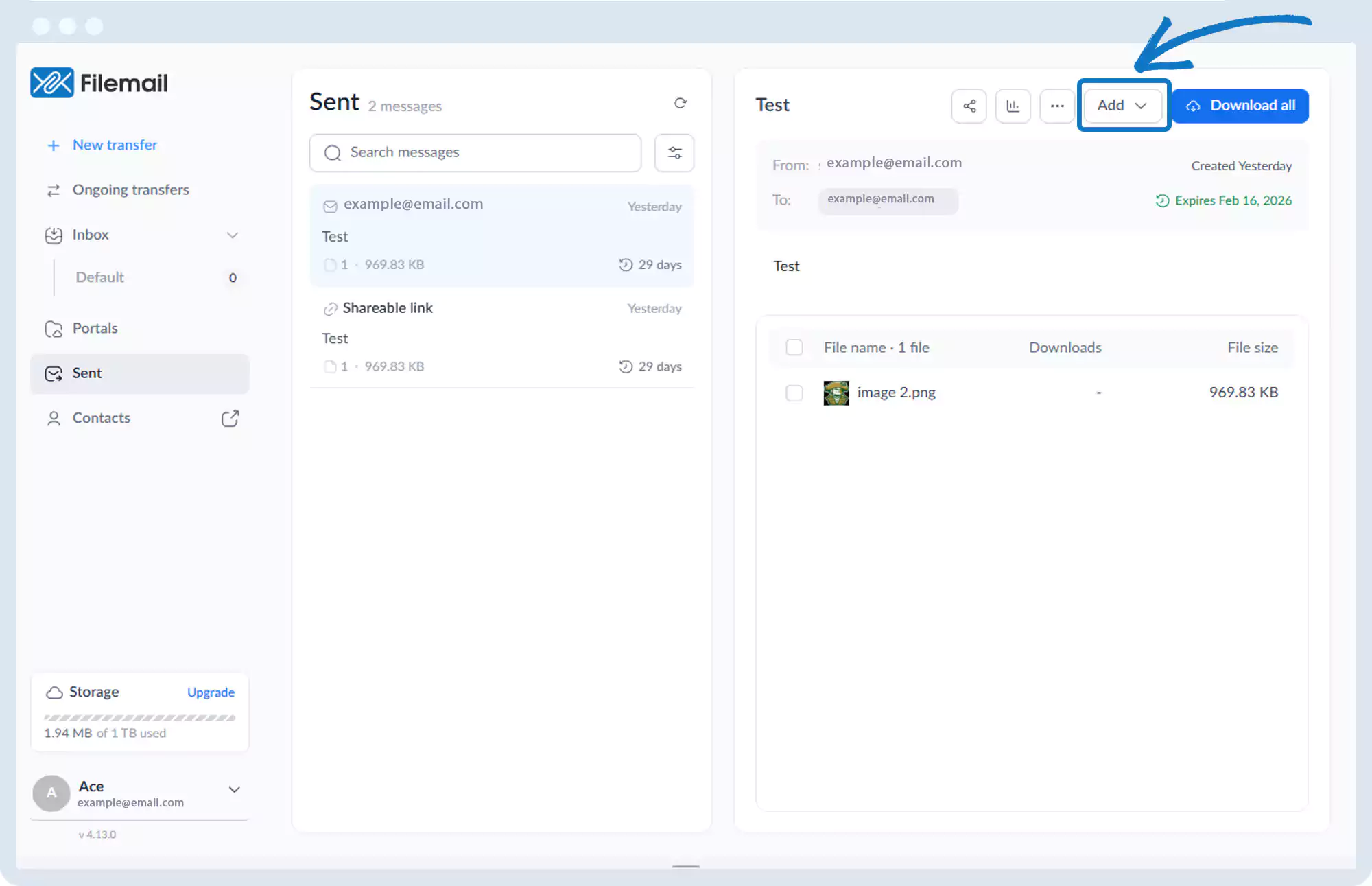Viewport: 1372px width, 886px height.
Task: Open the message filter settings icon
Action: 674,152
